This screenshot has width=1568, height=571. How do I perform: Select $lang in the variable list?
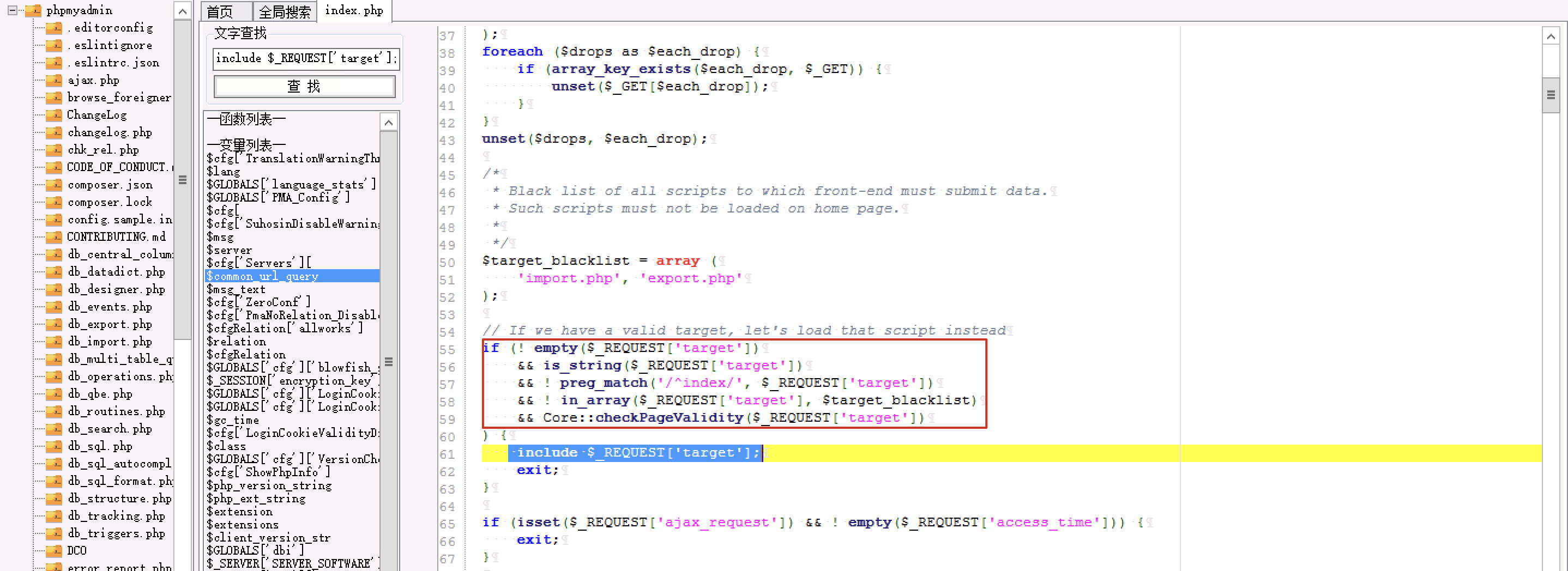224,172
